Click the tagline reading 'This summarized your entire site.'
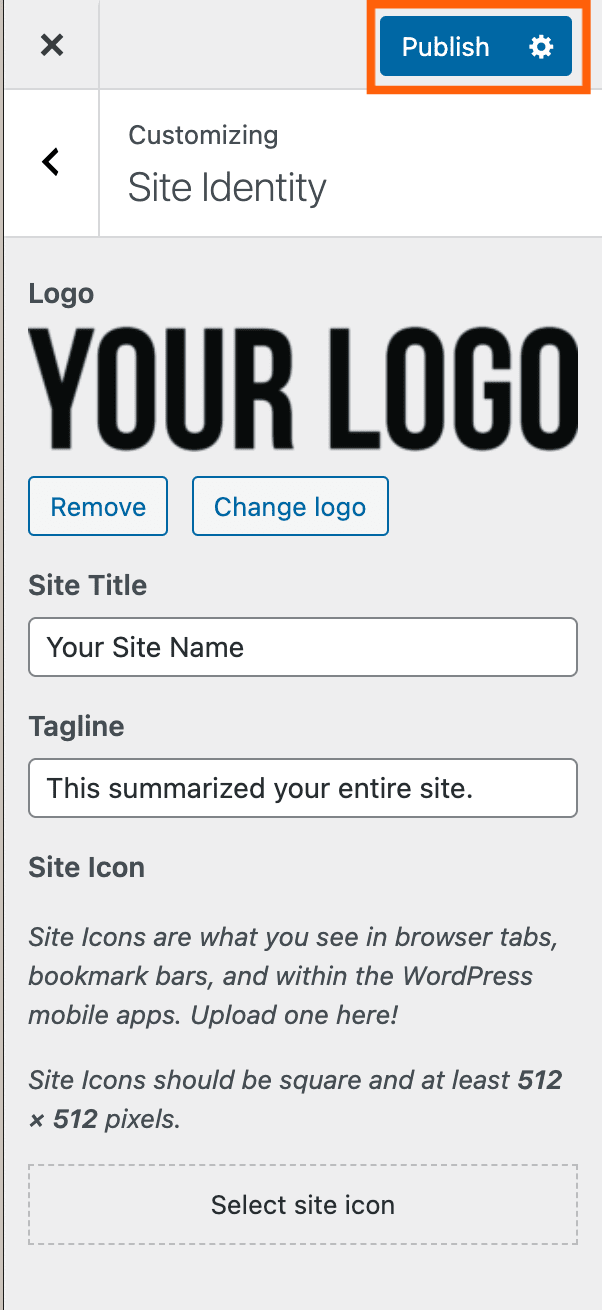Image resolution: width=602 pixels, height=1310 pixels. point(302,788)
